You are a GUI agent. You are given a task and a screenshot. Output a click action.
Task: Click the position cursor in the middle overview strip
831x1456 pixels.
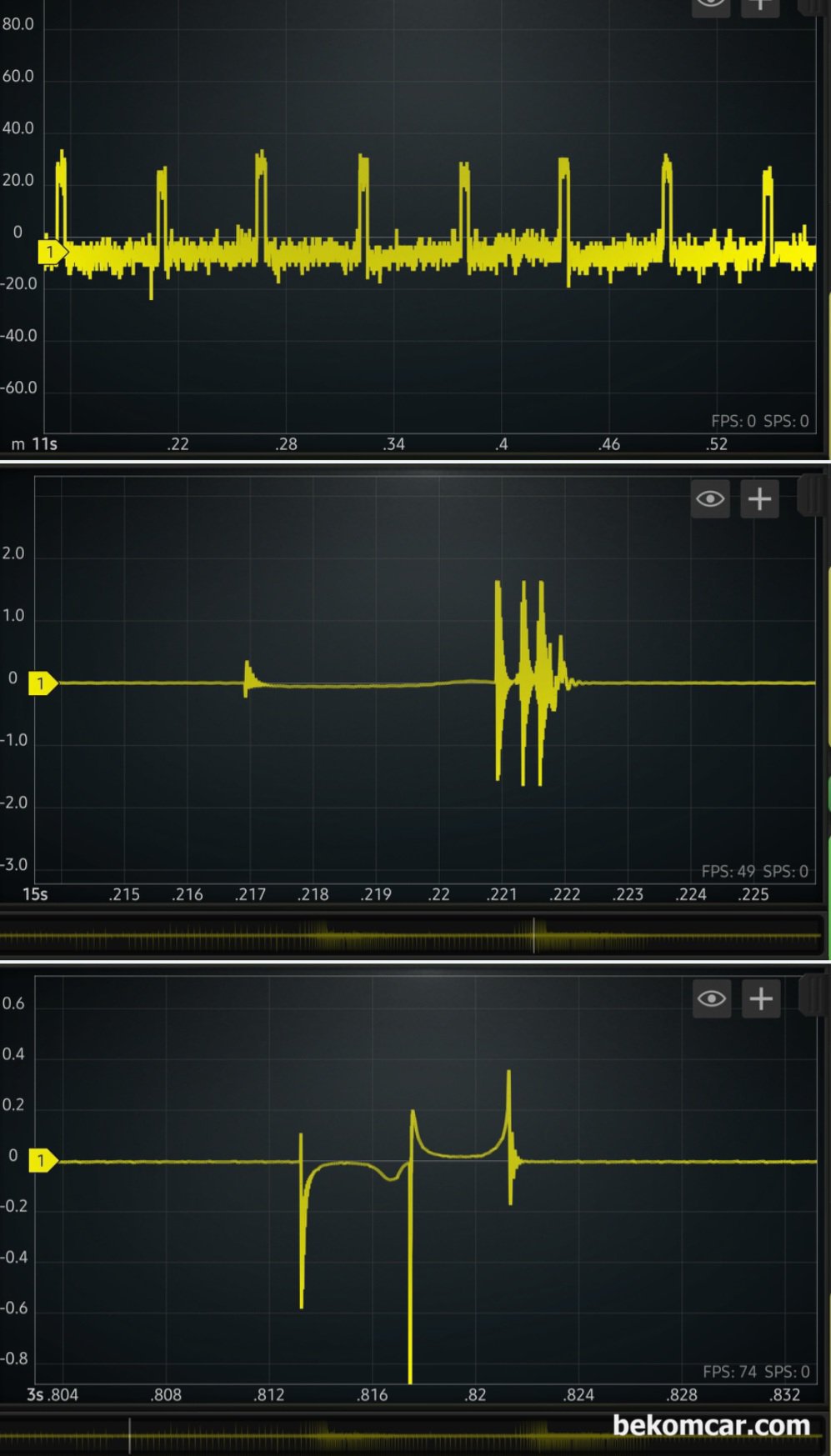(x=534, y=937)
